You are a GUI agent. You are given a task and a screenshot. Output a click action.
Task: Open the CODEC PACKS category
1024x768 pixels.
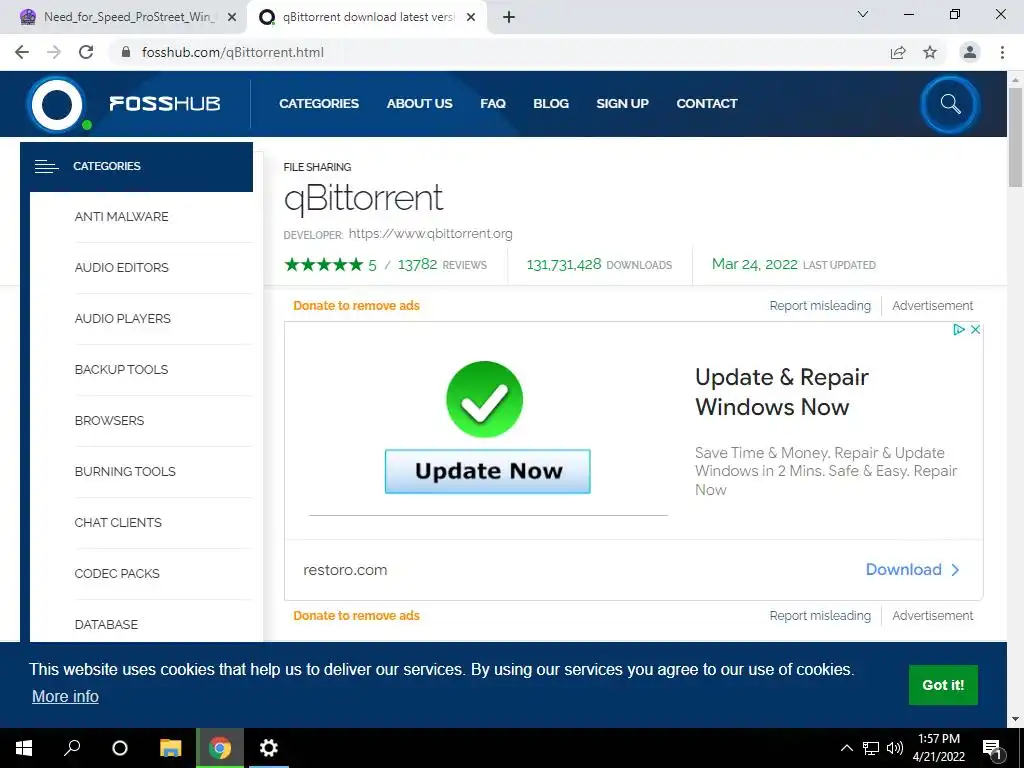[118, 573]
